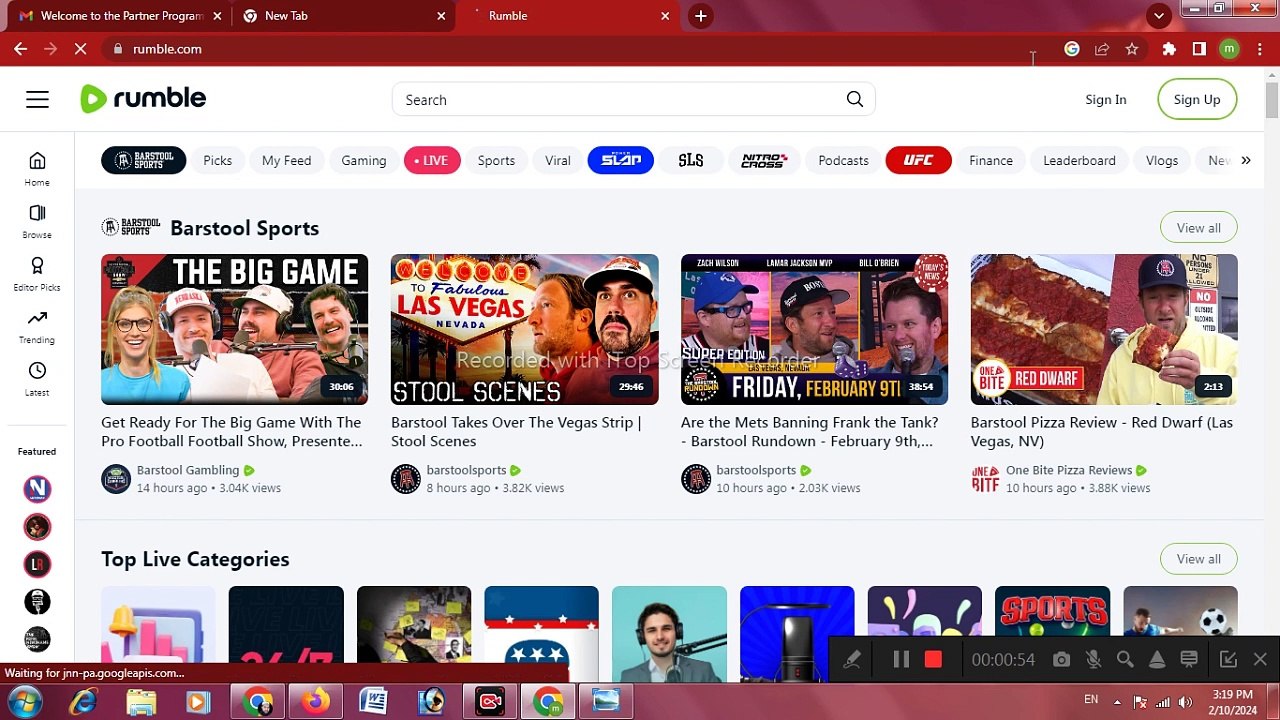Select the My Feed category chip

click(286, 160)
